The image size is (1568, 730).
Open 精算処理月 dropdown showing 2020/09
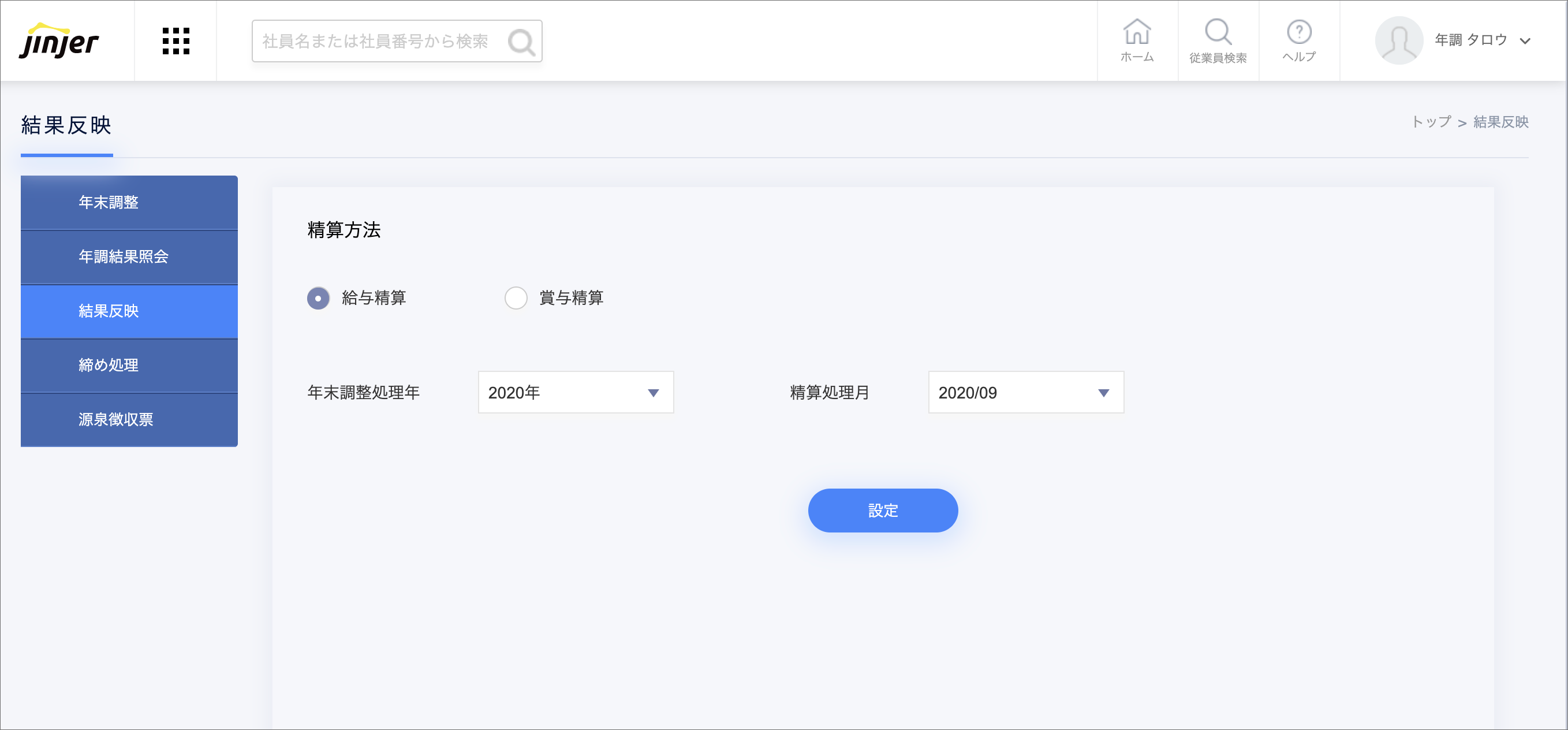(1025, 393)
